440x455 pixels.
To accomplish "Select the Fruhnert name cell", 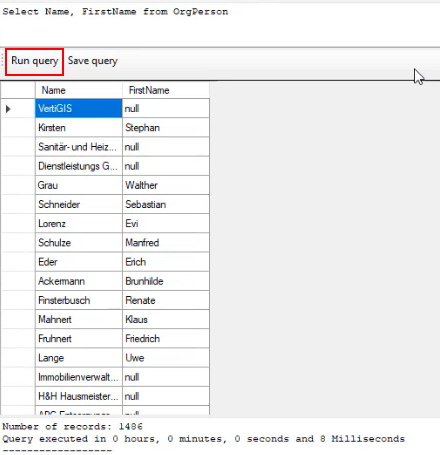I will click(x=79, y=339).
